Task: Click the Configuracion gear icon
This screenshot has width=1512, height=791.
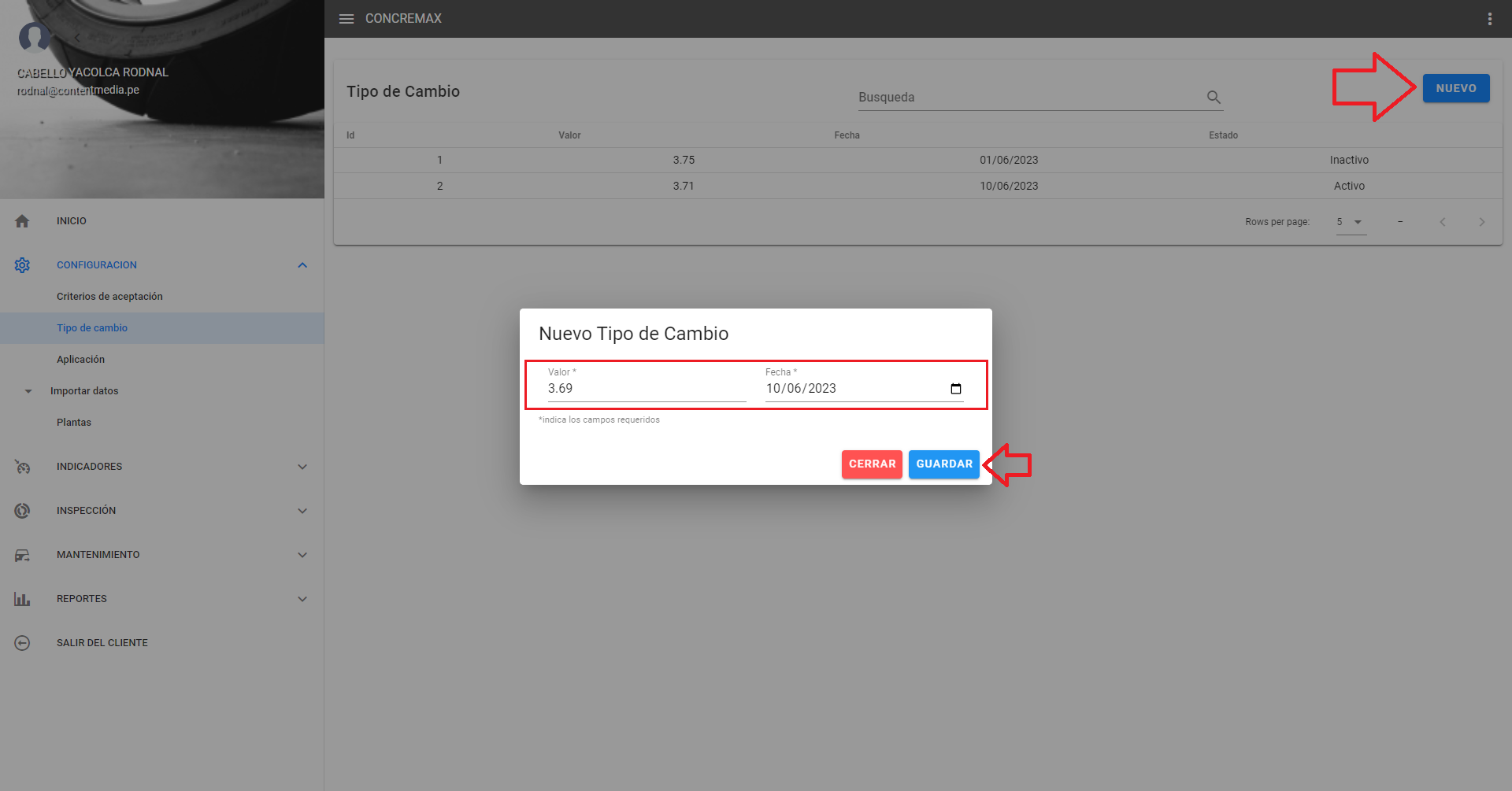Action: pos(22,265)
